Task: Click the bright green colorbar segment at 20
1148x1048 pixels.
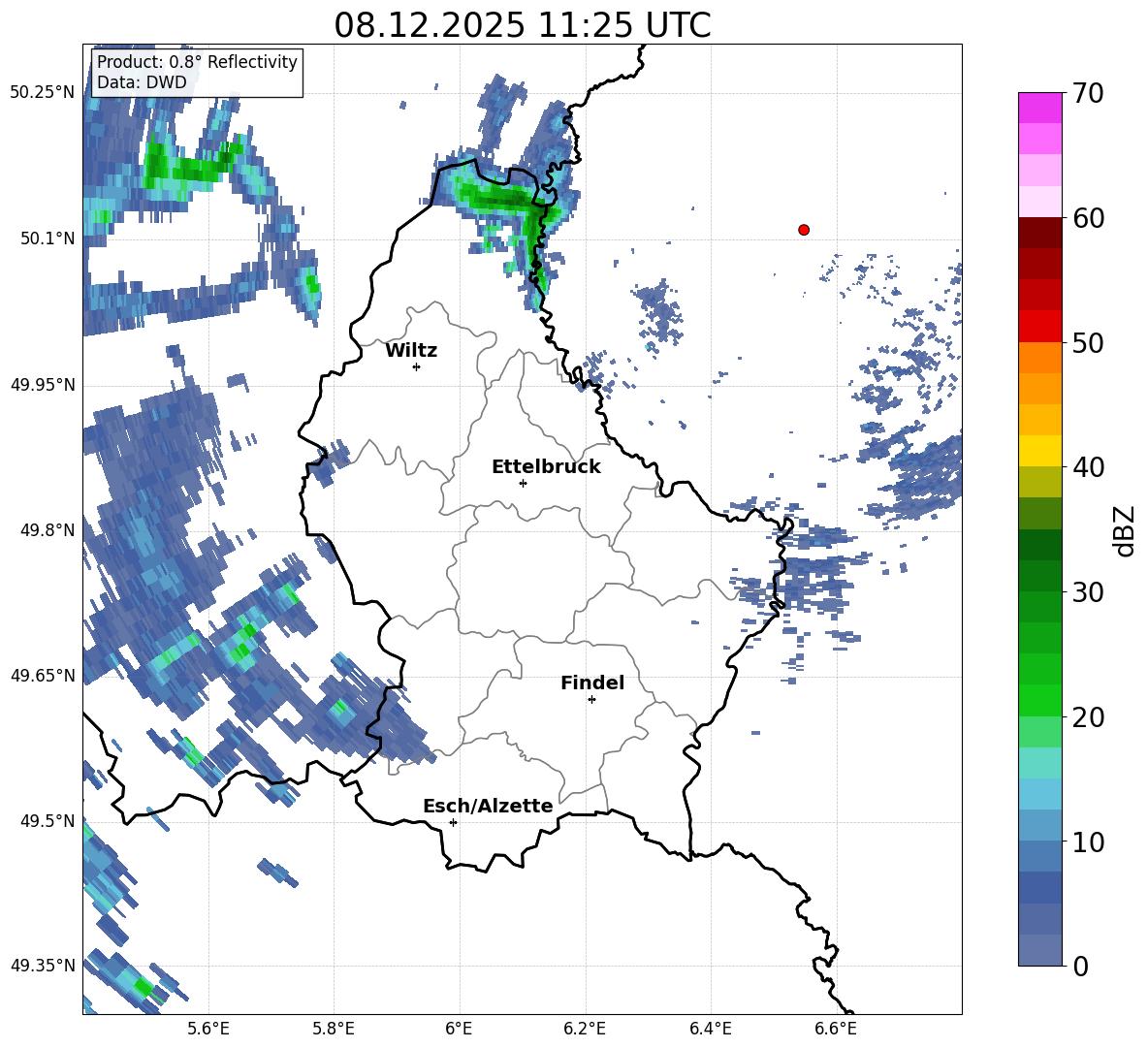Action: tap(1039, 700)
